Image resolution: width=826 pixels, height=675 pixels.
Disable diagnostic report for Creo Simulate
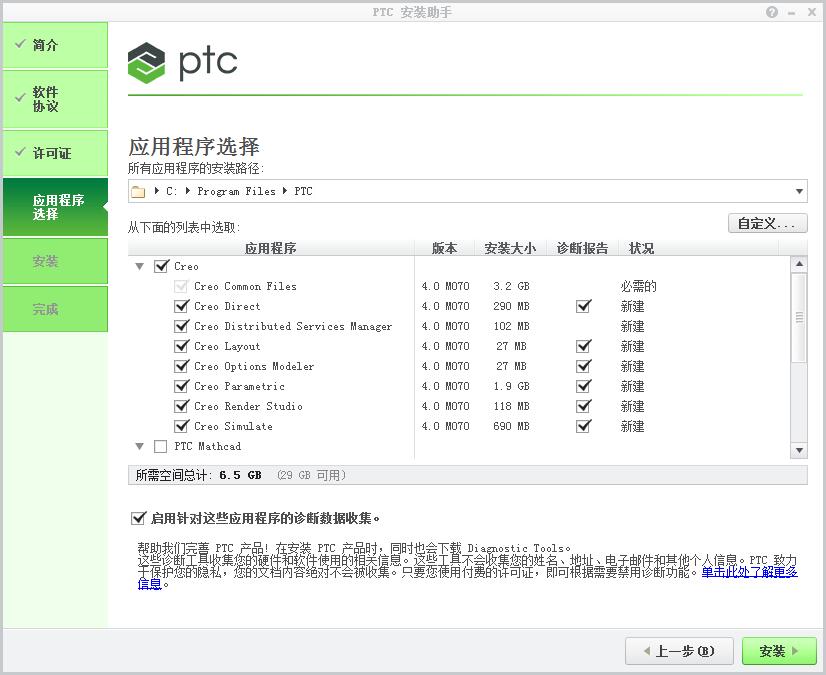click(x=583, y=426)
